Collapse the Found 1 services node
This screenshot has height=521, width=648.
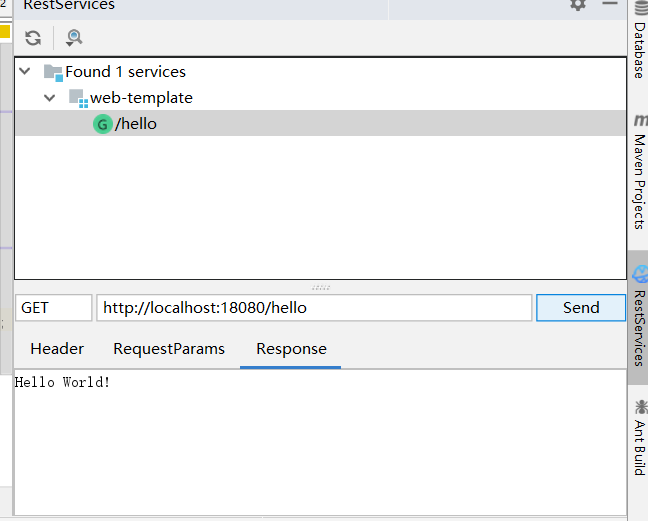[25, 72]
